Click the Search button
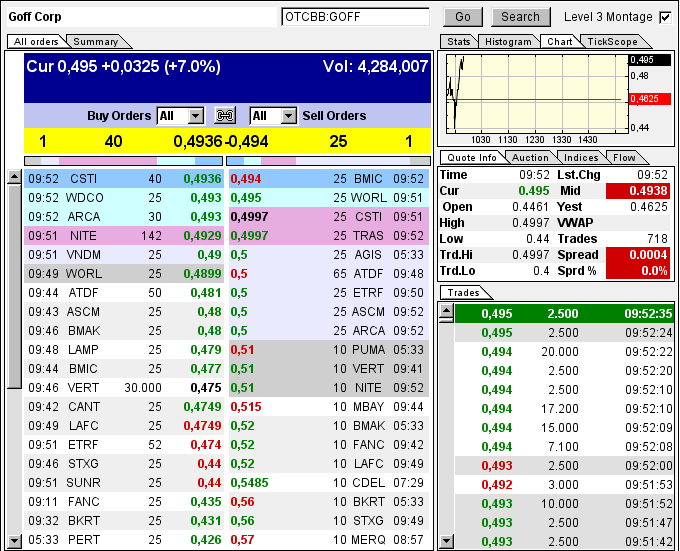680x551 pixels. 520,17
